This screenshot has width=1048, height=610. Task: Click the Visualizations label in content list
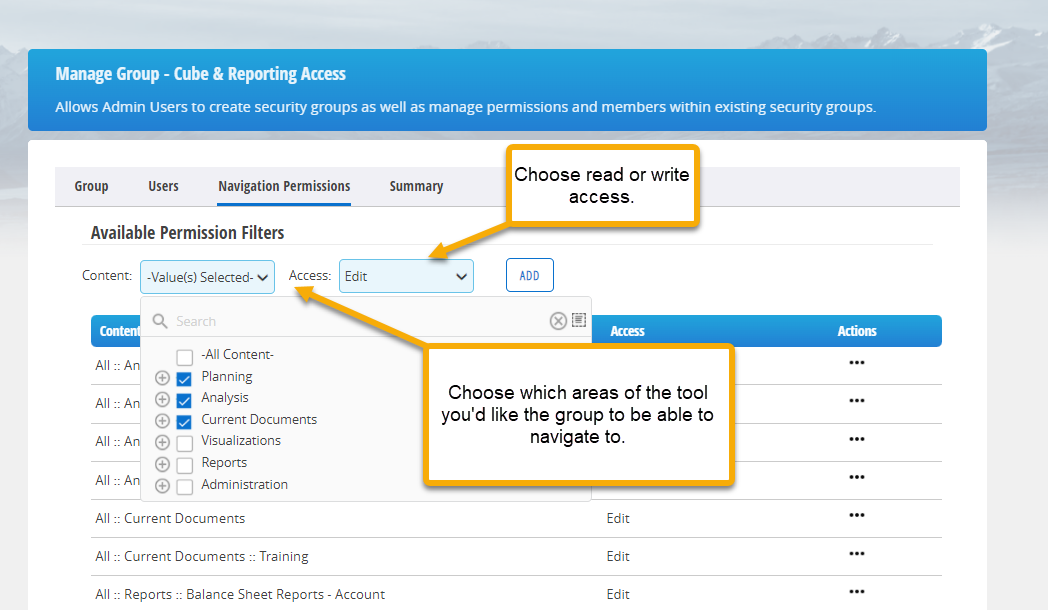coord(241,440)
